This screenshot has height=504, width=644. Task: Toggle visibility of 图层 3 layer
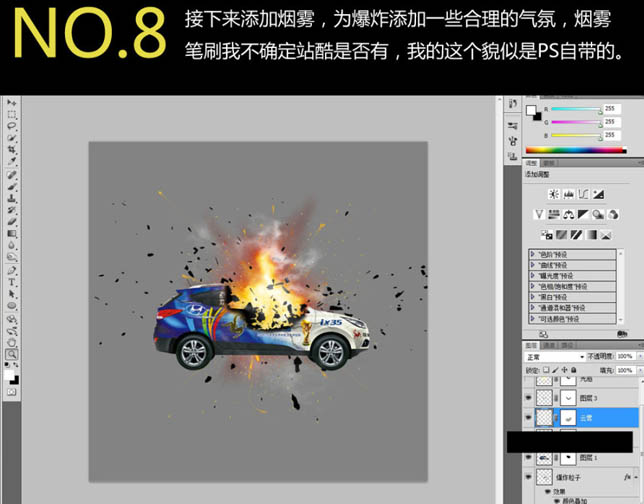point(529,398)
